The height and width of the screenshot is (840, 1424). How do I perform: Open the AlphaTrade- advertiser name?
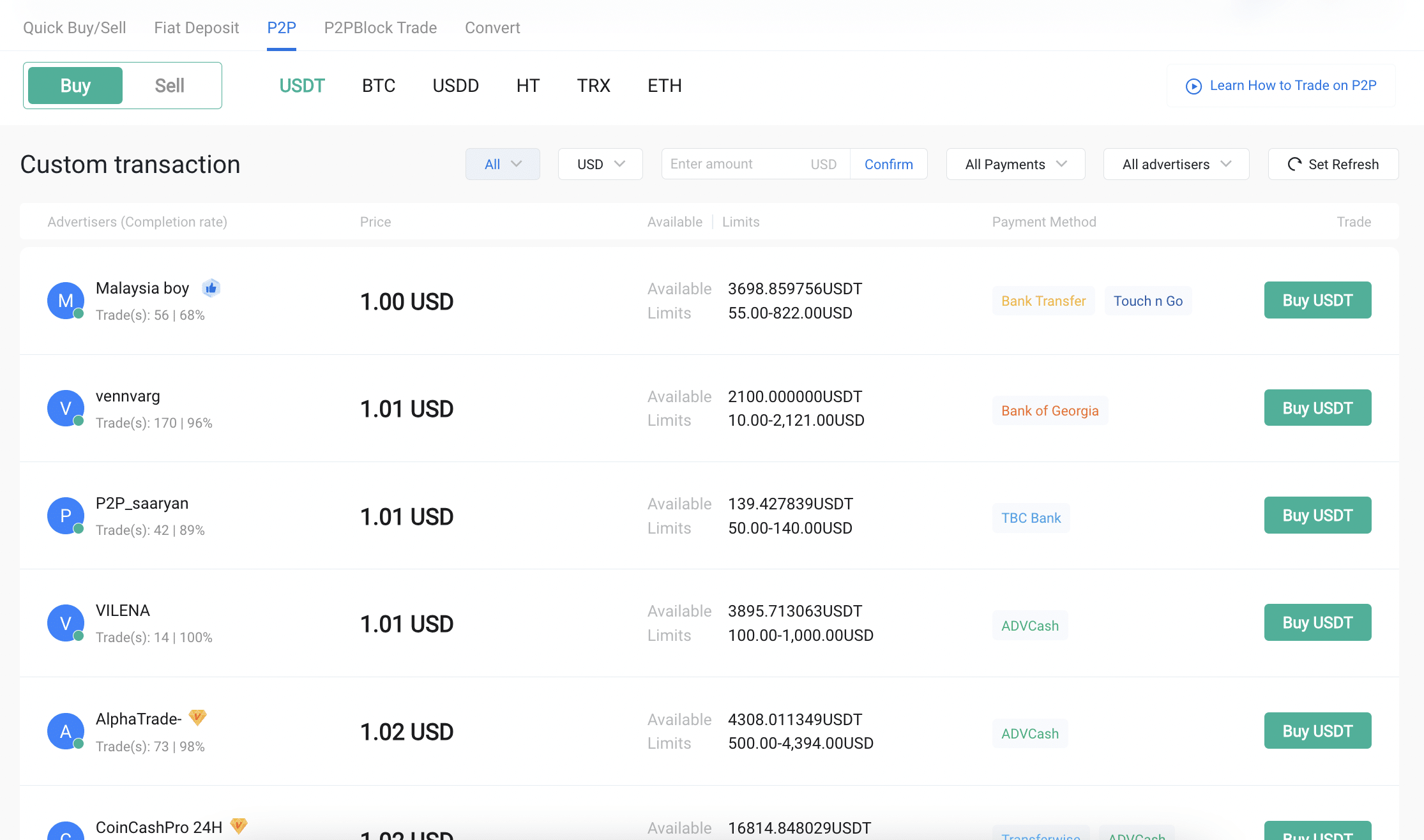(139, 719)
